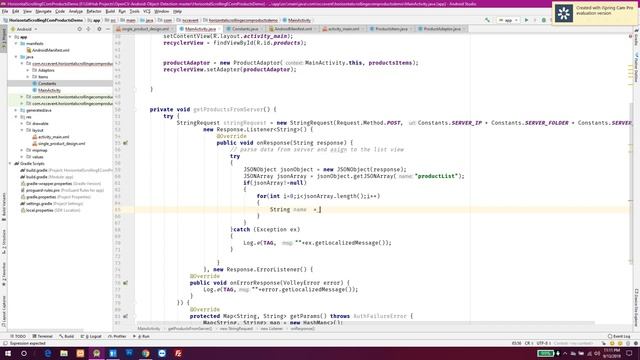Expand the Adaptors package
Image resolution: width=640 pixels, height=360 pixels.
[x=28, y=70]
